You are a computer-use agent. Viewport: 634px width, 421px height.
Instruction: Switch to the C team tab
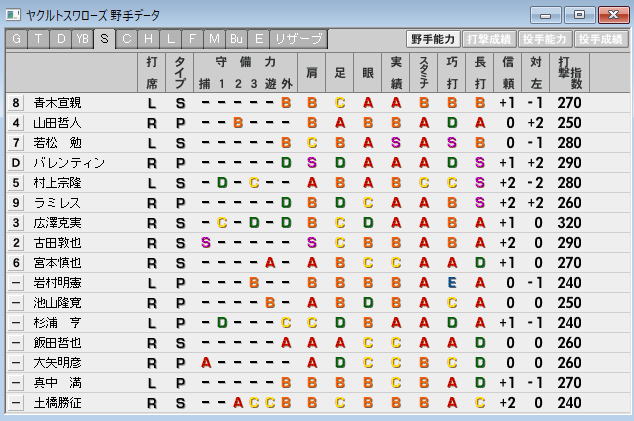point(127,39)
